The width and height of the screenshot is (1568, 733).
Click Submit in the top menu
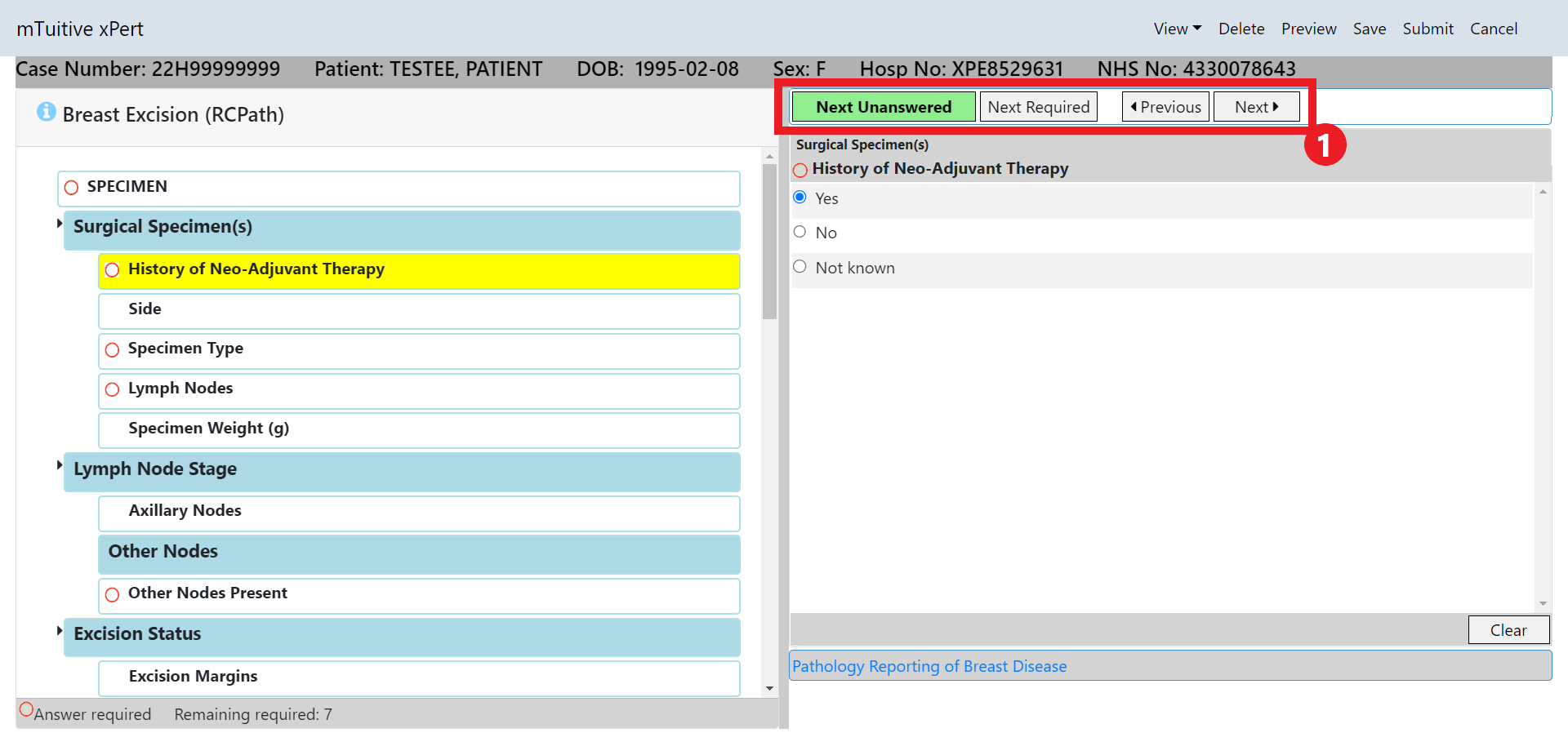coord(1428,29)
